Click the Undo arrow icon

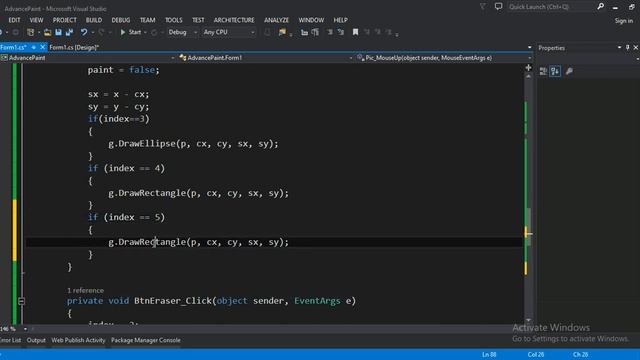84,32
